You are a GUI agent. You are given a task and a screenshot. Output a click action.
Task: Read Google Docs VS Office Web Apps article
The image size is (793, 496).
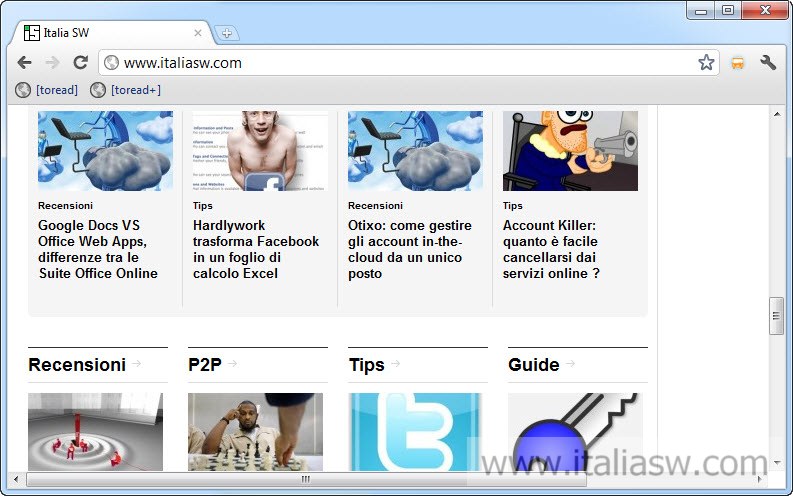pyautogui.click(x=98, y=249)
